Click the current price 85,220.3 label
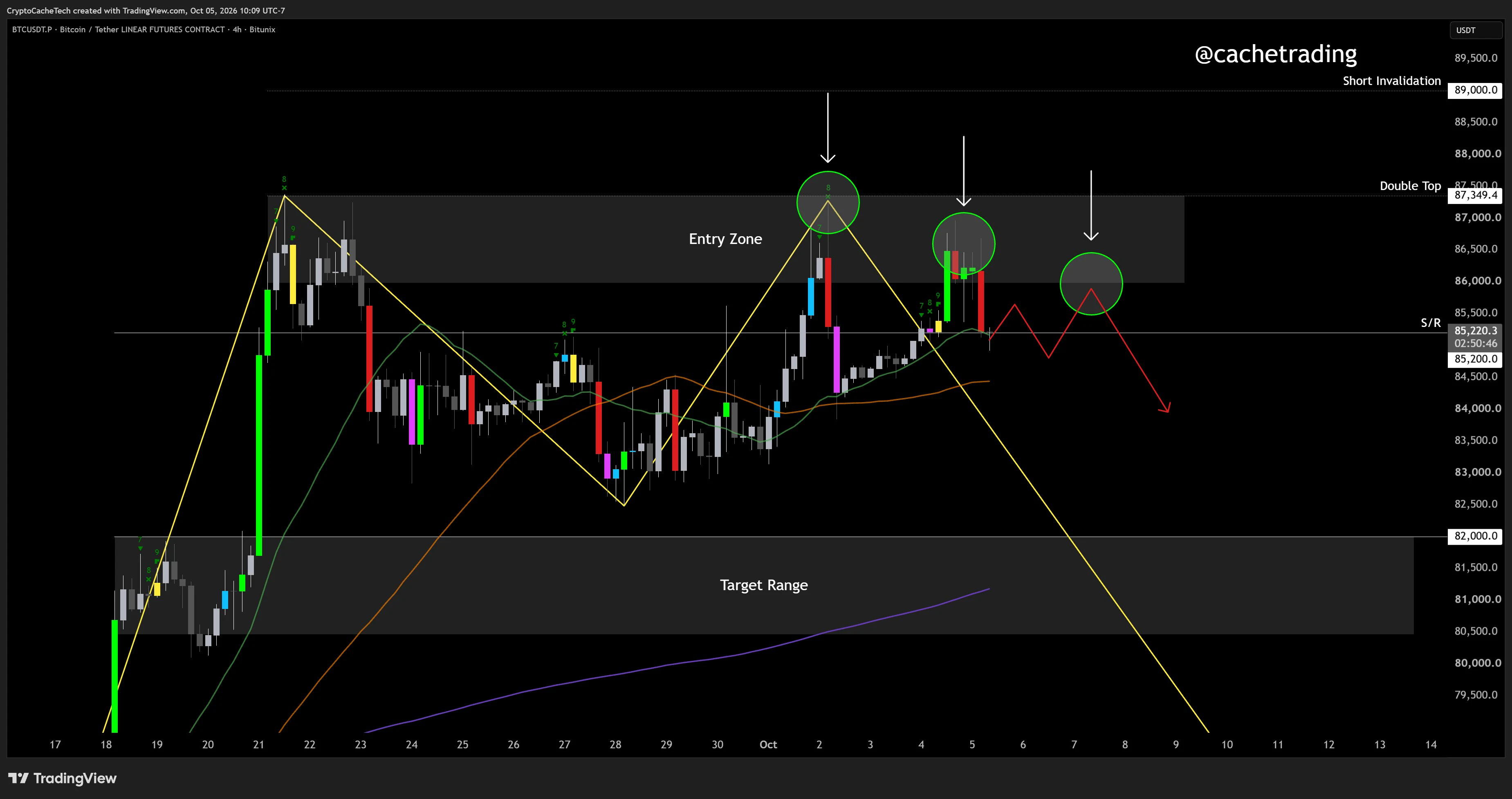This screenshot has width=1512, height=799. (1475, 331)
